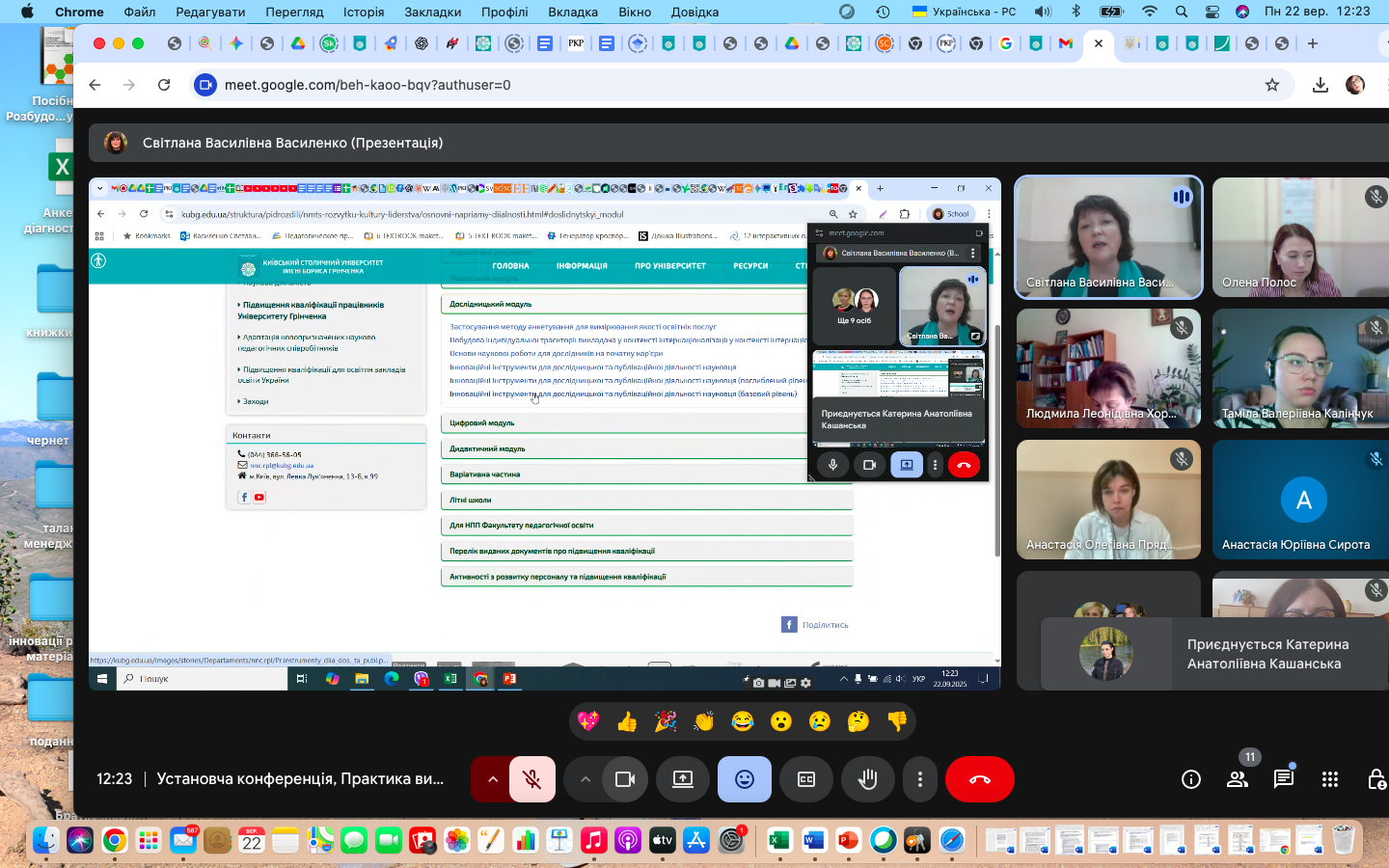Send the thumbs up reaction
The width and height of the screenshot is (1389, 868).
pos(627,721)
